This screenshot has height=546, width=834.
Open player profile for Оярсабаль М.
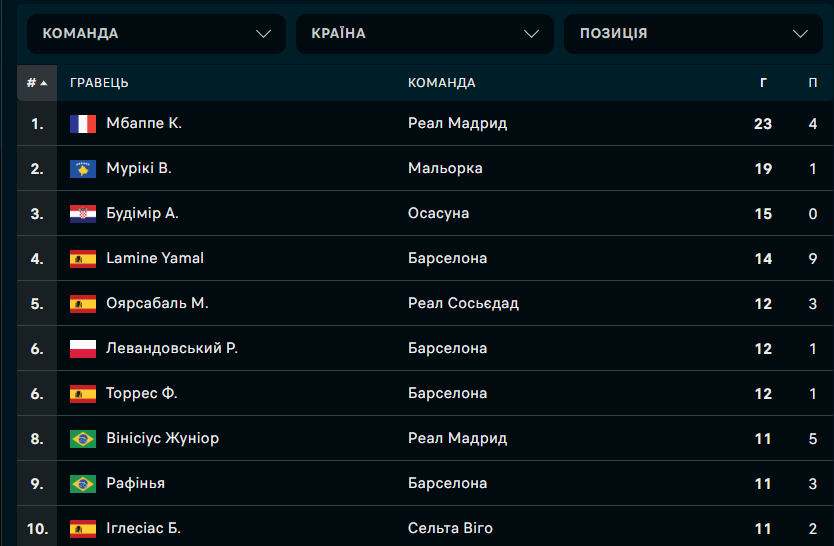[157, 303]
